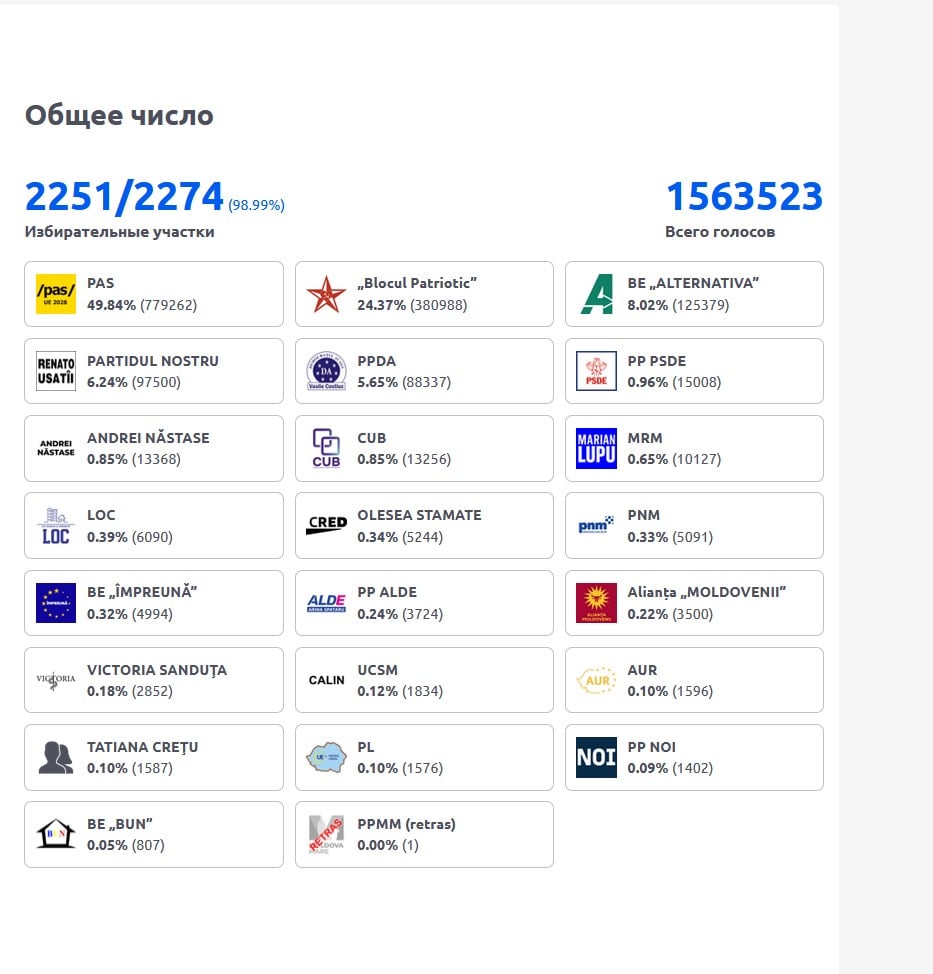This screenshot has height=974, width=933.
Task: Click the 1563523 total votes number
Action: coord(744,196)
